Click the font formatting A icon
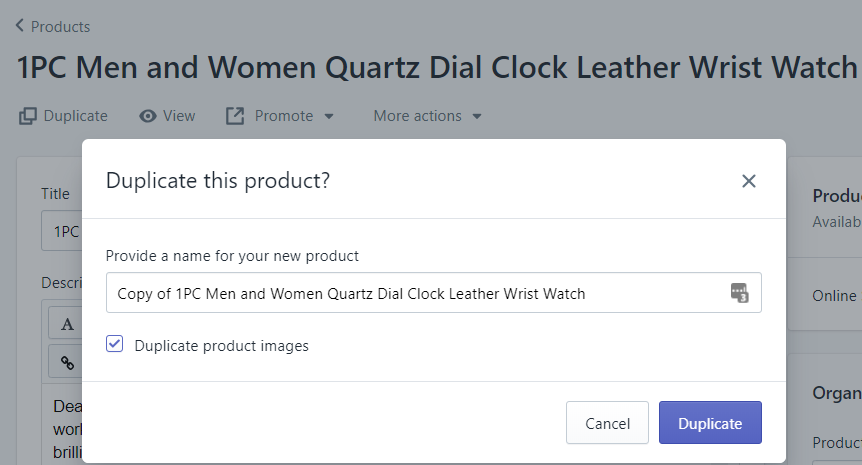 67,323
